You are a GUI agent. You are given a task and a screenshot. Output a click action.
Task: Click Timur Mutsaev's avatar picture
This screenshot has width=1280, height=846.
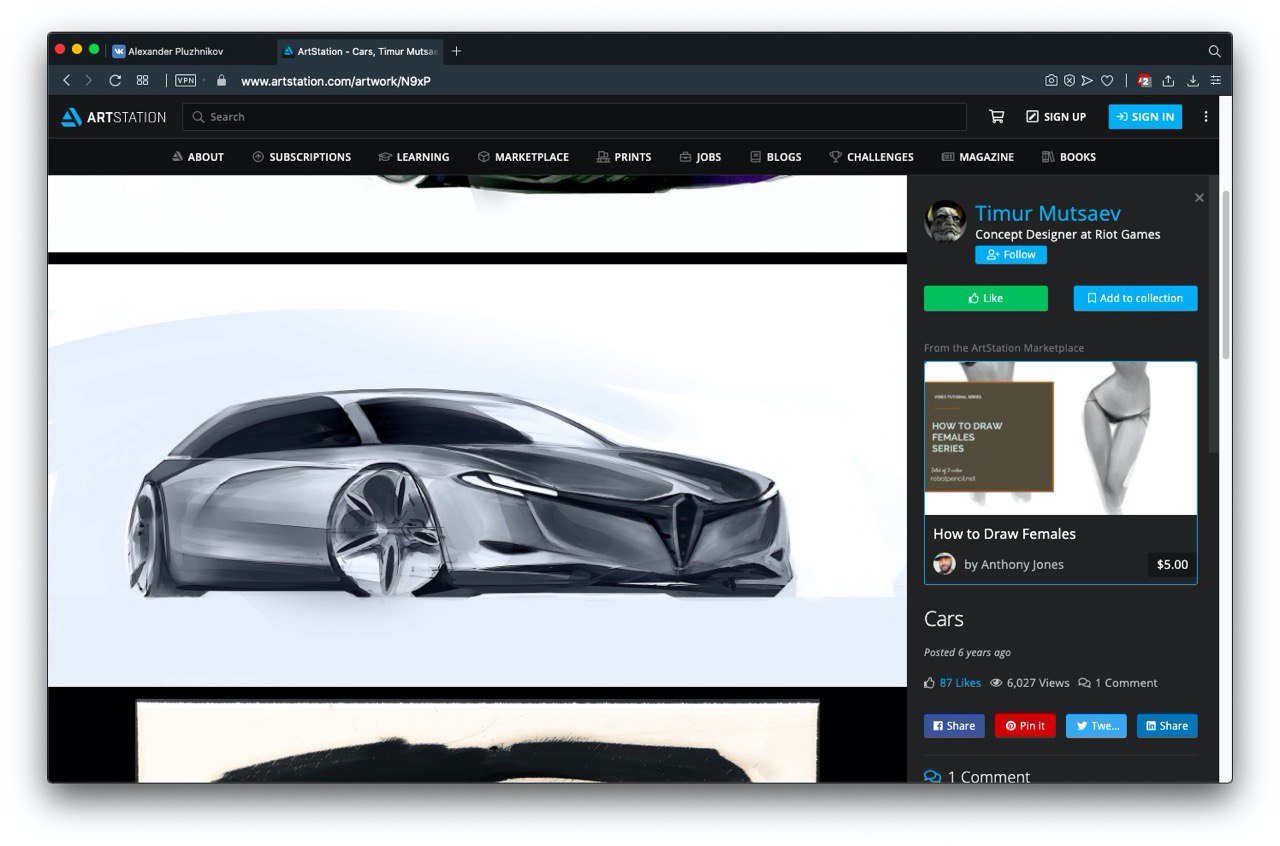[x=945, y=221]
